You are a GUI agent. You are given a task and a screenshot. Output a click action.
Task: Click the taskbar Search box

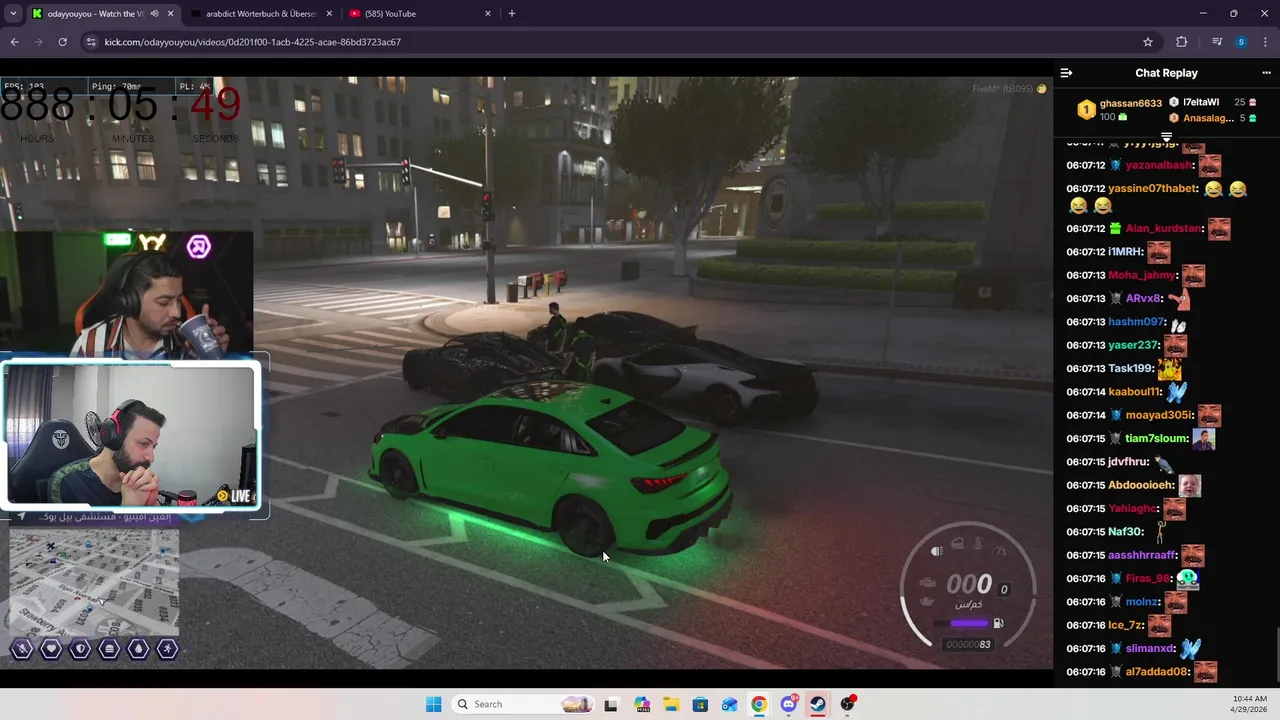pos(521,704)
